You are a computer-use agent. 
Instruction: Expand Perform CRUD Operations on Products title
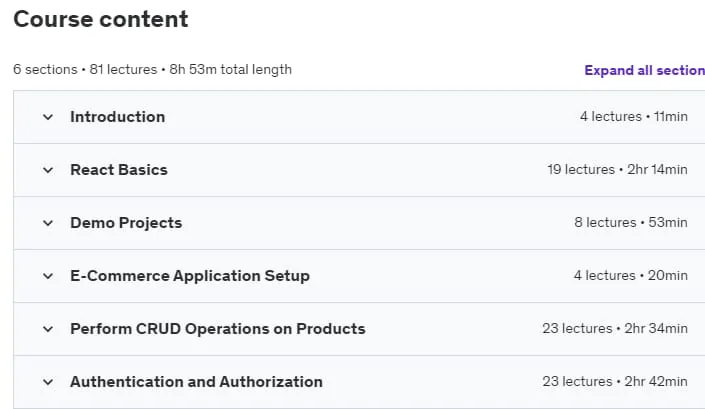[218, 329]
